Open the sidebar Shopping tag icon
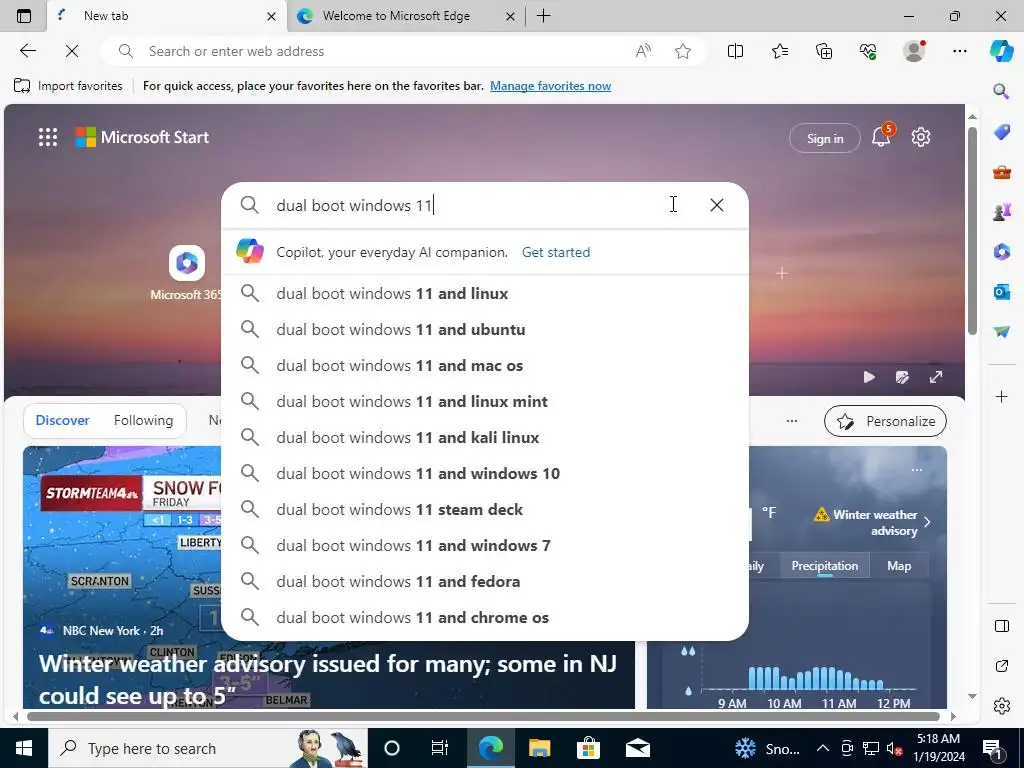 1001,132
